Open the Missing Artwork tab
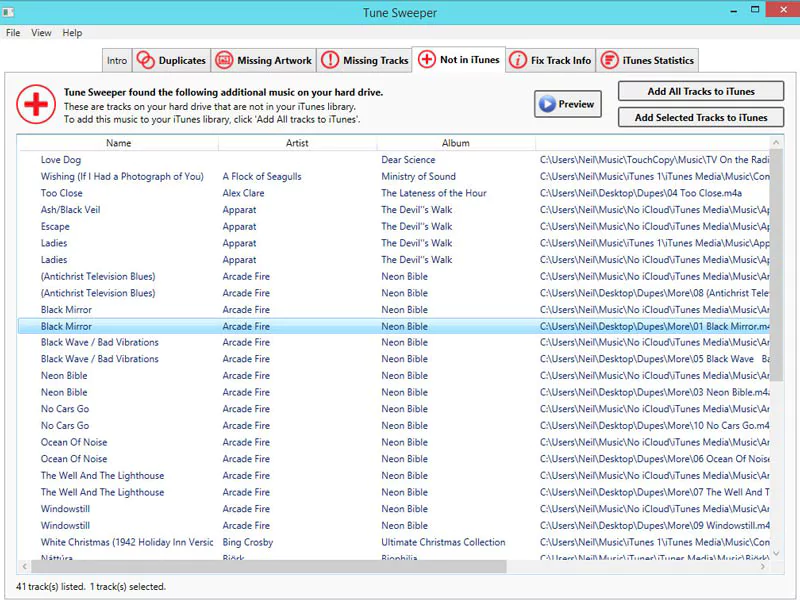Screen dimensions: 800x603 click(264, 60)
